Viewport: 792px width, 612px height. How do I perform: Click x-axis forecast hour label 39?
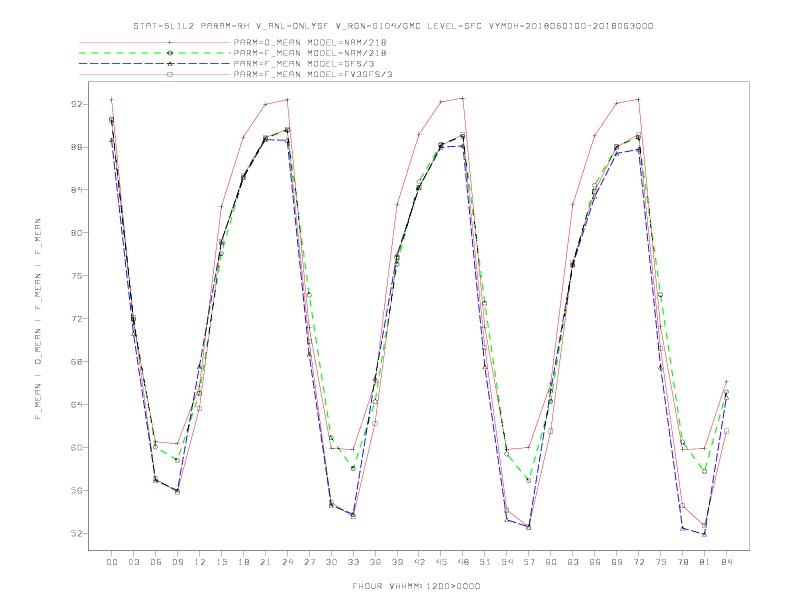click(x=397, y=562)
